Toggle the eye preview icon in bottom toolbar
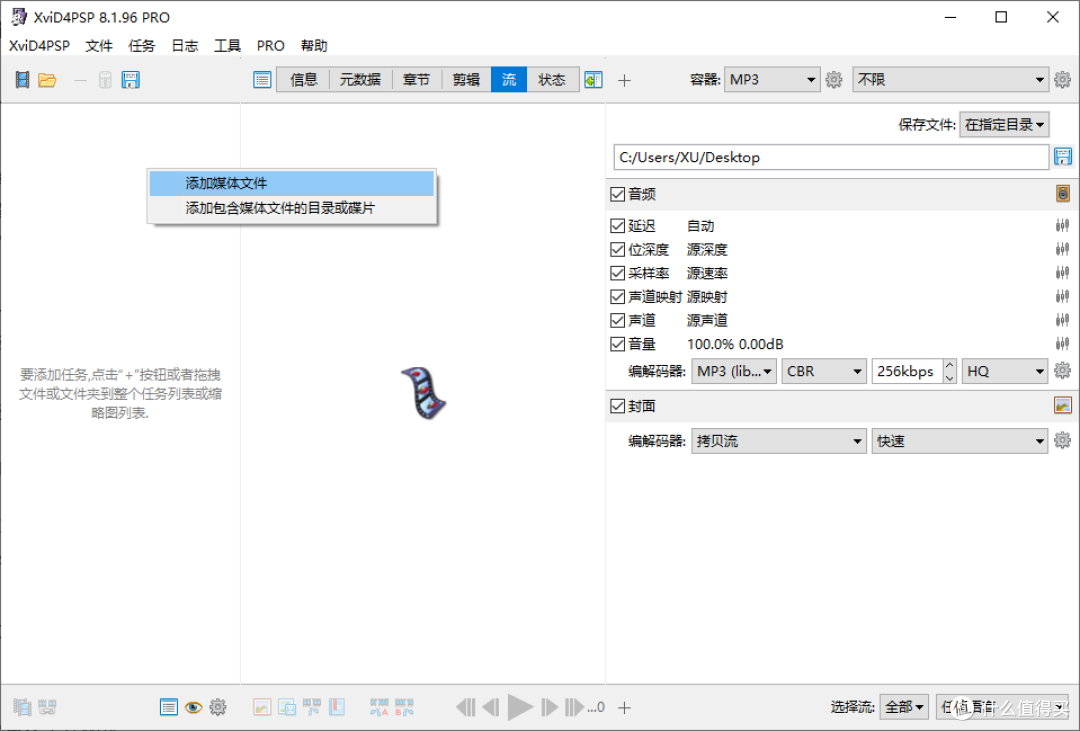 click(194, 707)
